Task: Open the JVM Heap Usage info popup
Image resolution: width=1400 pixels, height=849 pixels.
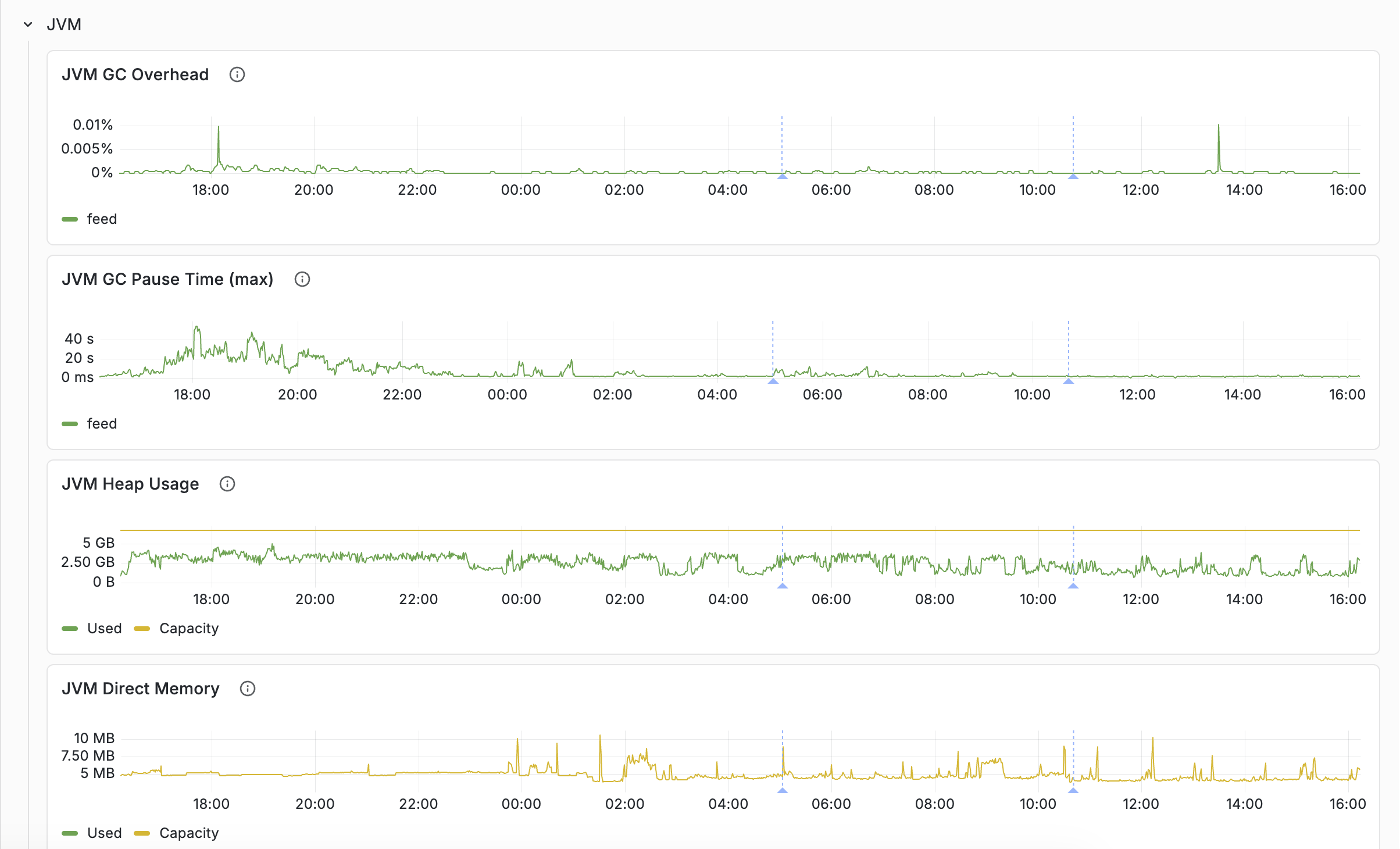Action: coord(227,484)
